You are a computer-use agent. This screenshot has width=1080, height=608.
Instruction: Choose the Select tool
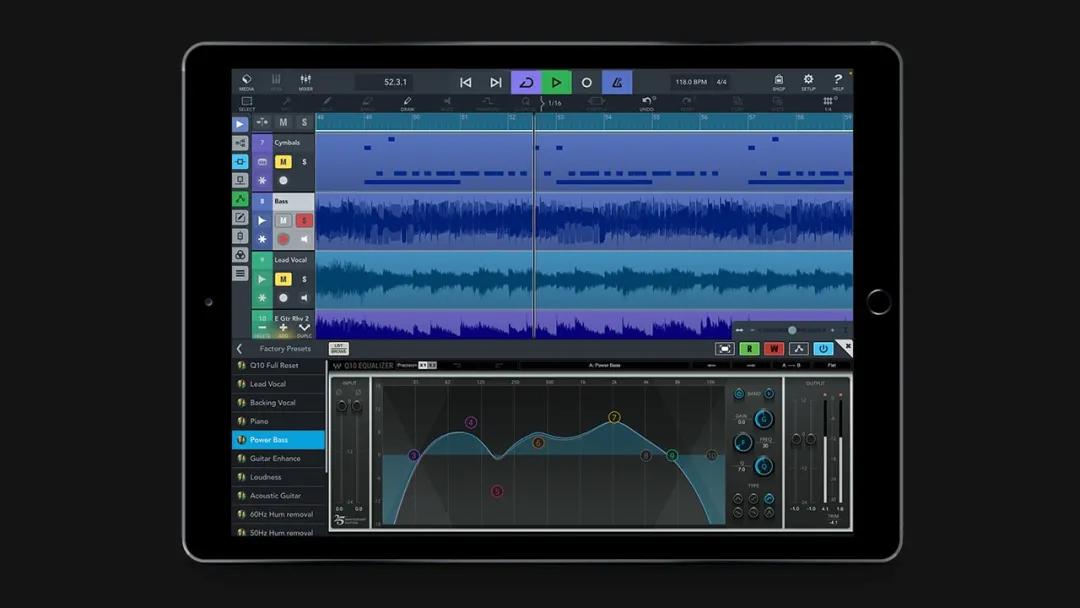coord(247,103)
